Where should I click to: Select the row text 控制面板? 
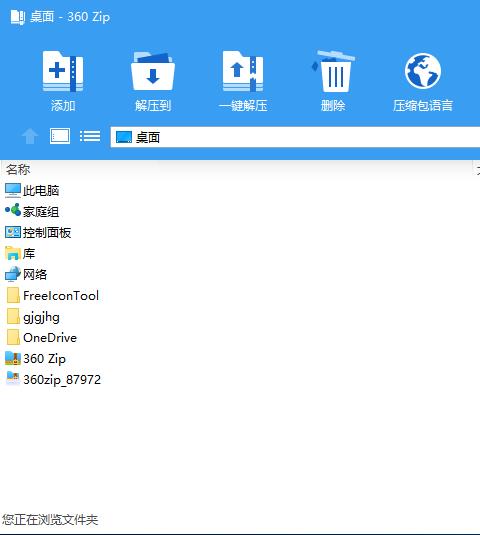(x=47, y=233)
